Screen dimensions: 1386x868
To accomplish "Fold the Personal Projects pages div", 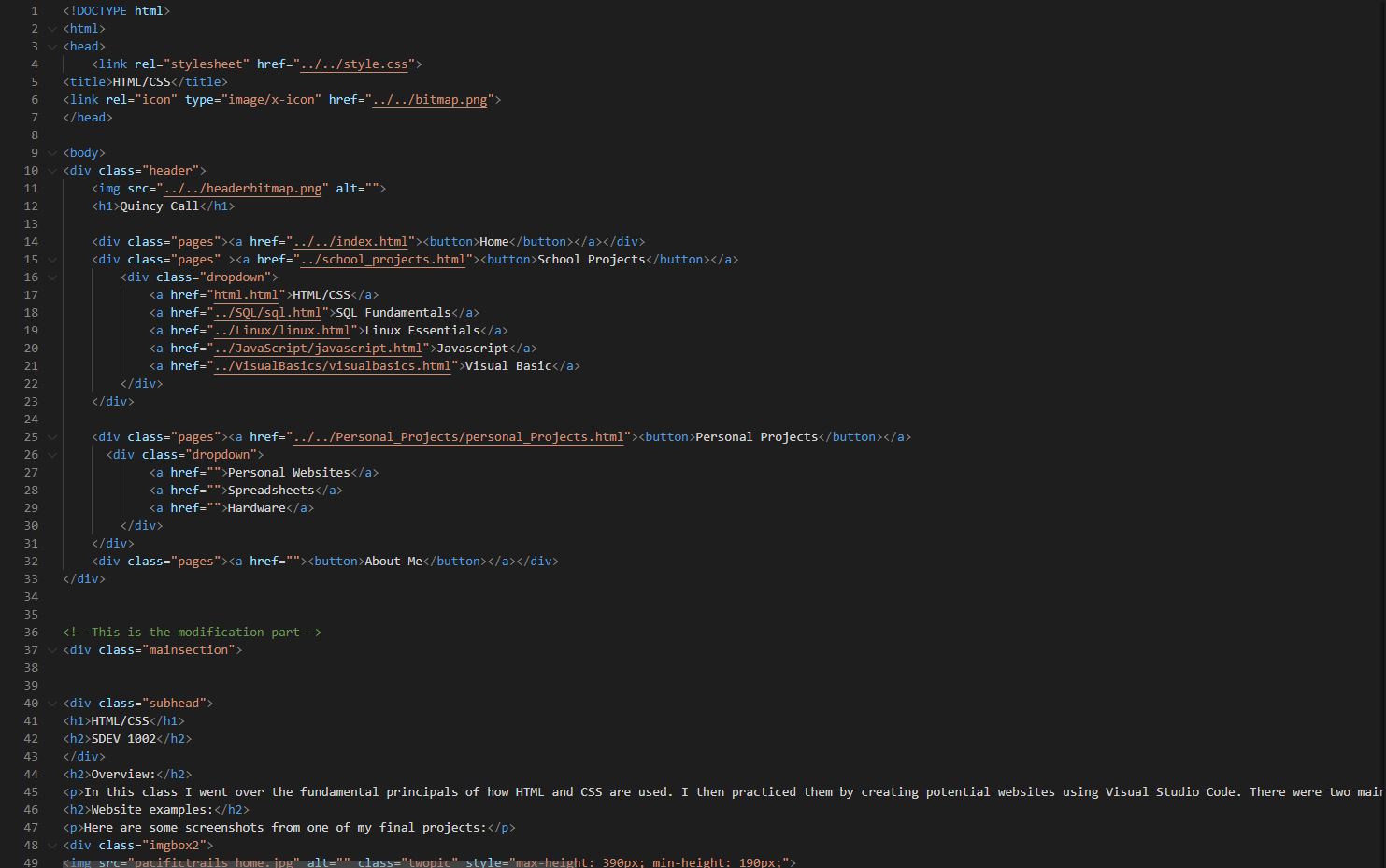I will (52, 437).
